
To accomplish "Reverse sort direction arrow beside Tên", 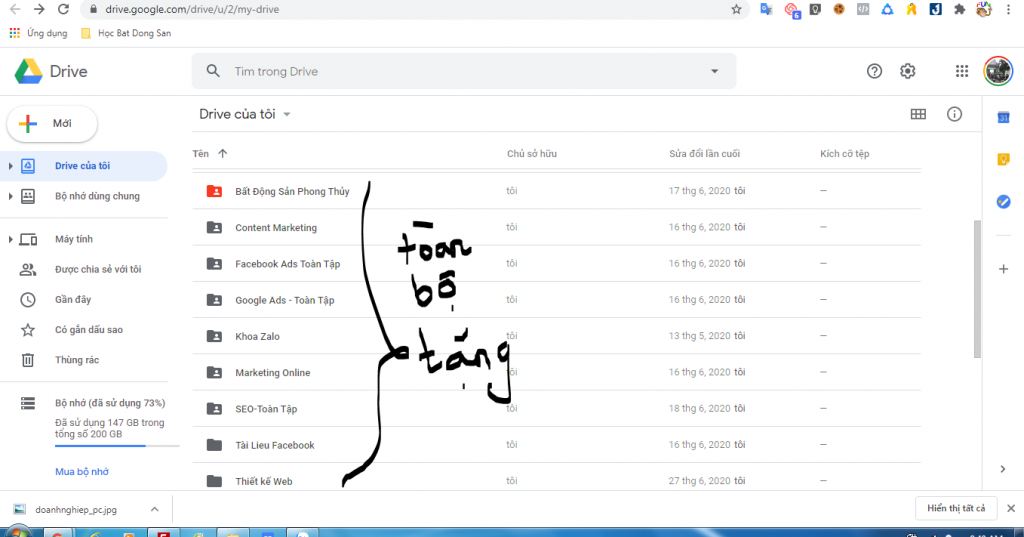I will click(223, 154).
